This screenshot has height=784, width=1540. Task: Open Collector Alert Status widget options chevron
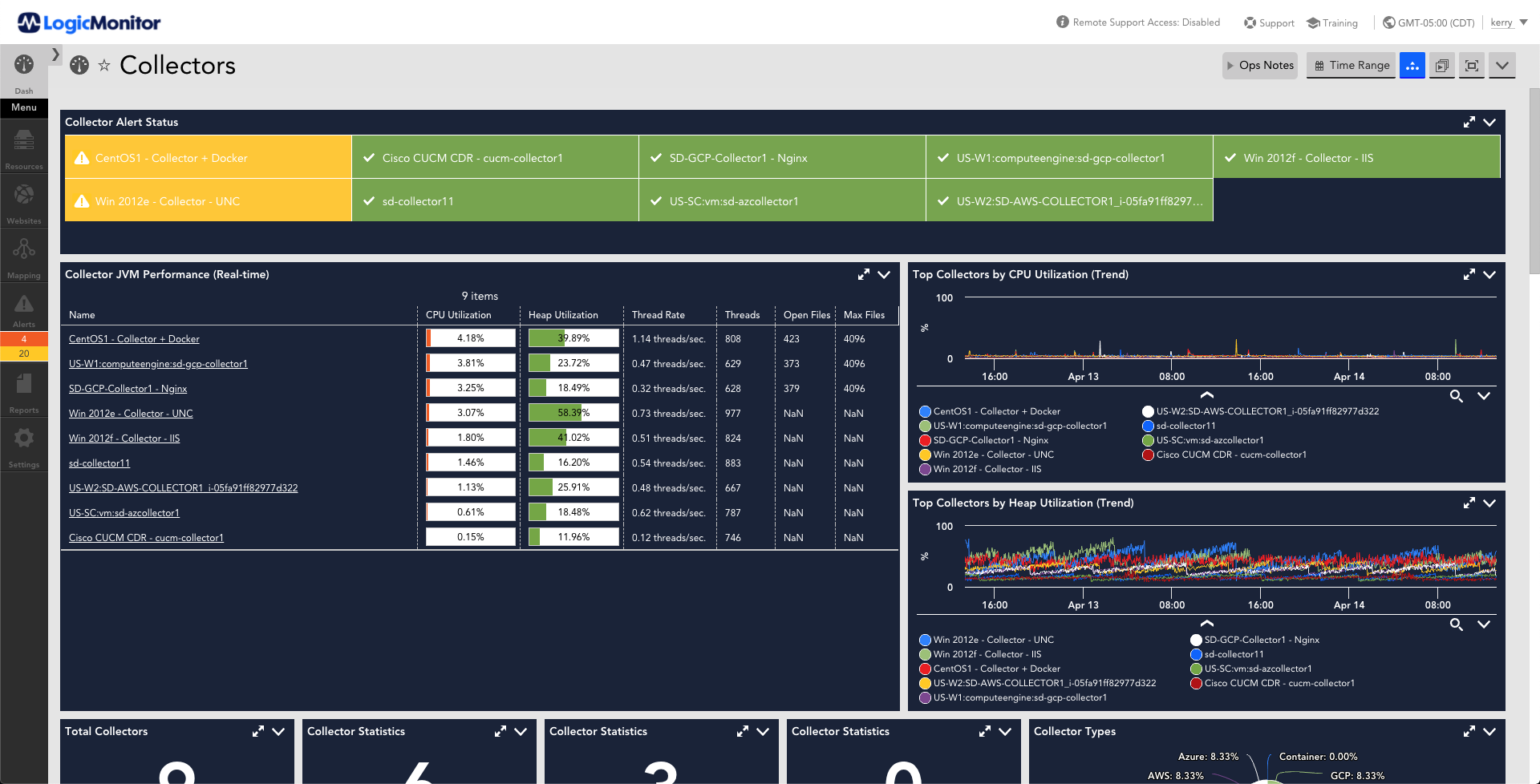(1489, 122)
